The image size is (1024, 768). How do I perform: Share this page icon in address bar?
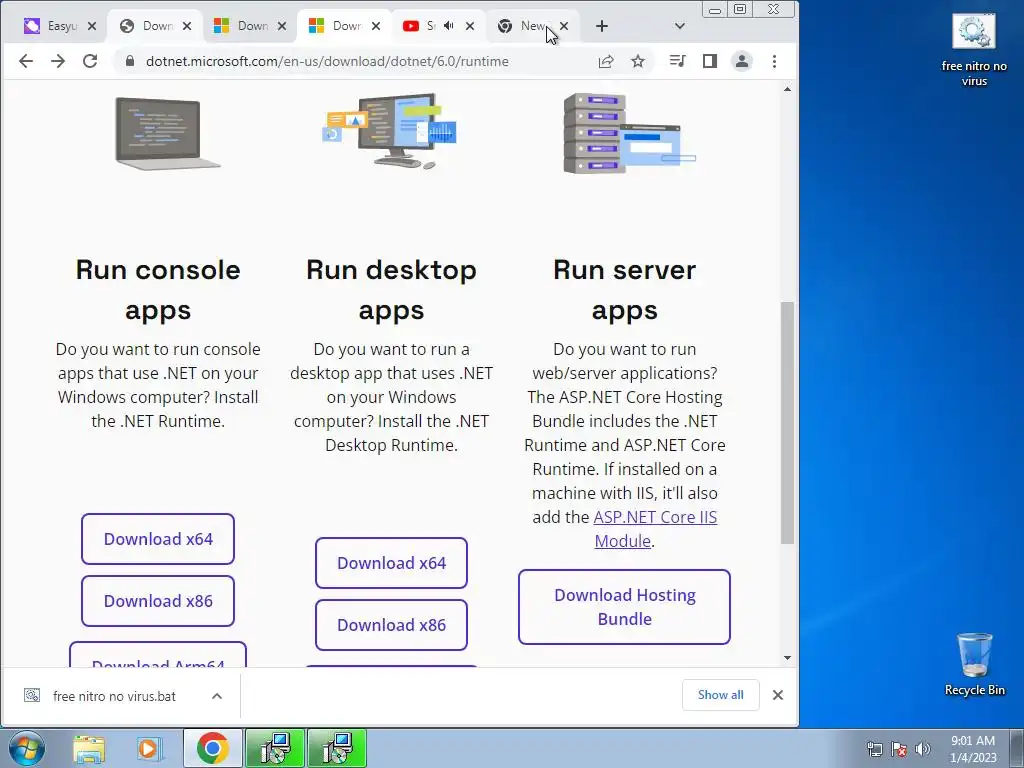click(606, 61)
